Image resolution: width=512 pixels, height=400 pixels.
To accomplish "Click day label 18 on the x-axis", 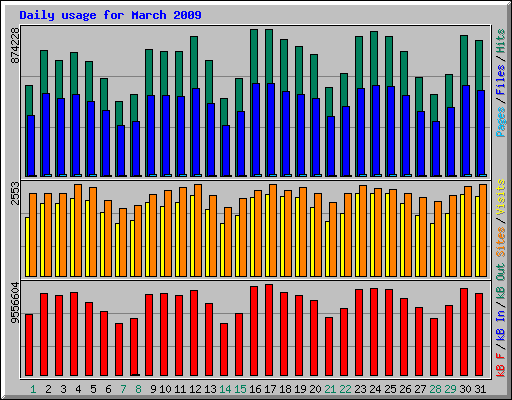I will pos(285,389).
